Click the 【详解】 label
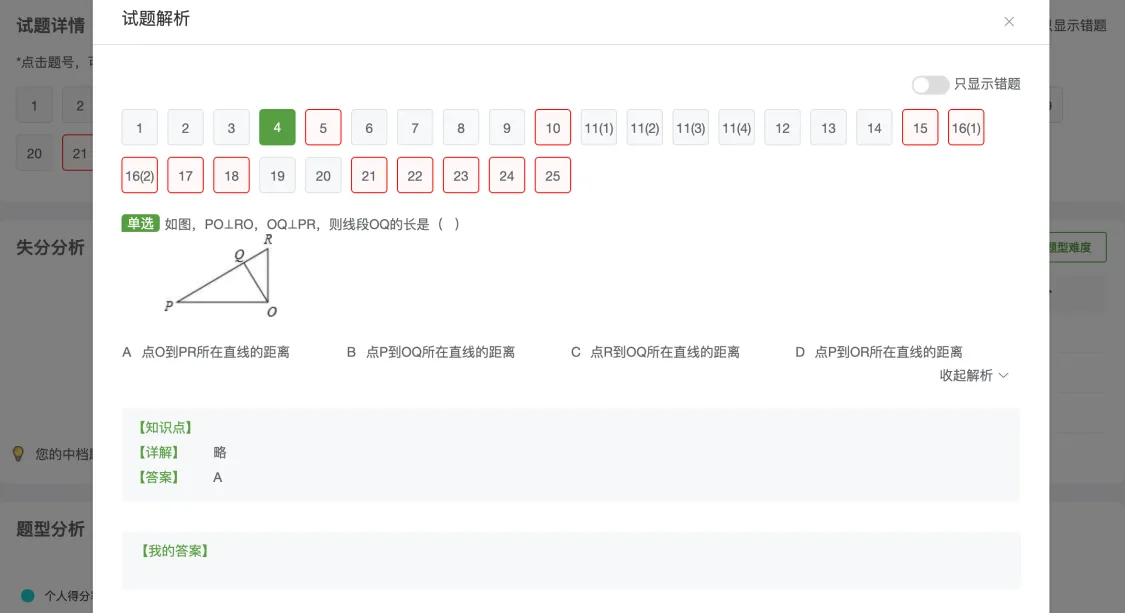 [158, 452]
